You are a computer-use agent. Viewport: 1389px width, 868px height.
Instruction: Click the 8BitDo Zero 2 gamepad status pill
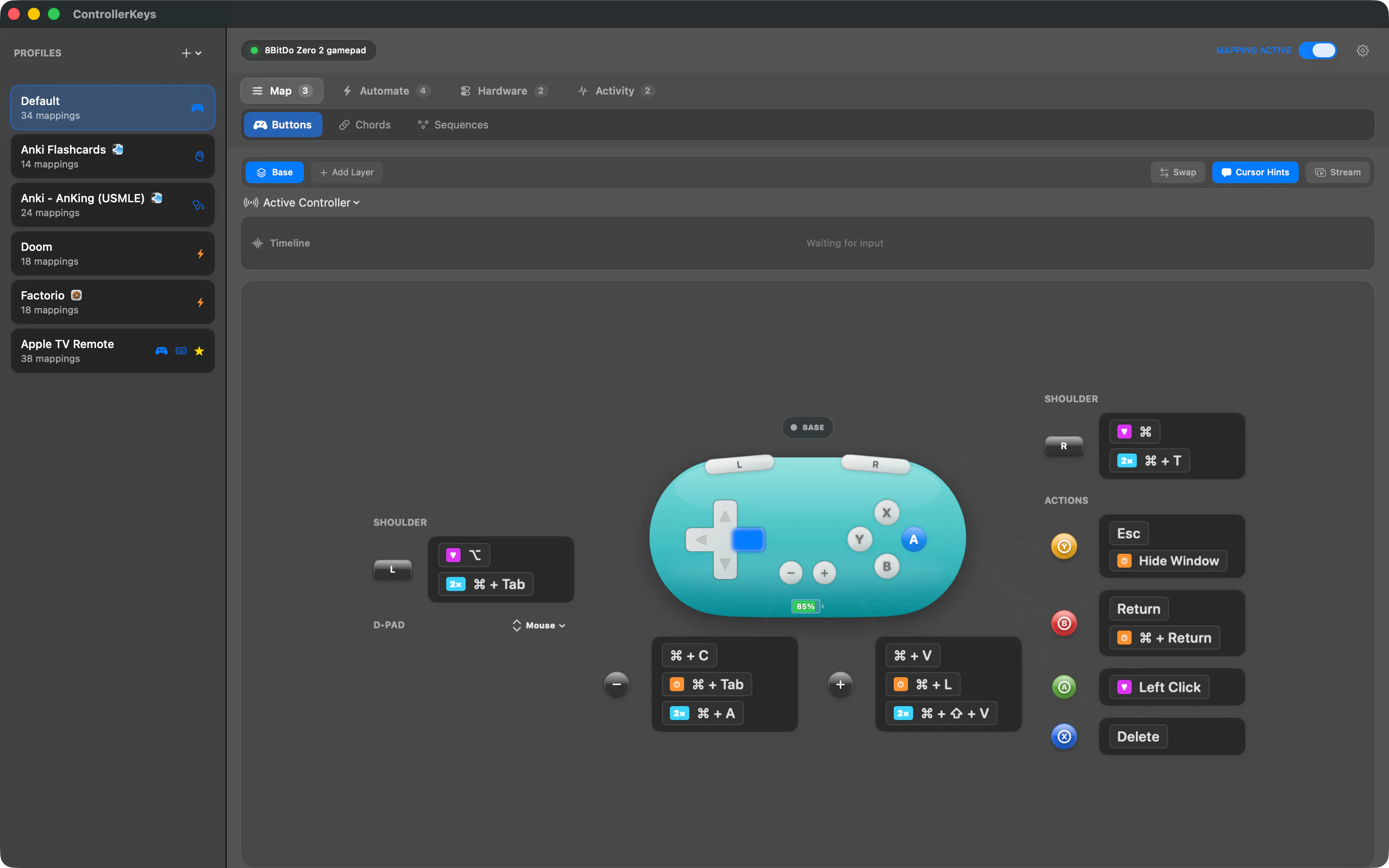pos(309,50)
